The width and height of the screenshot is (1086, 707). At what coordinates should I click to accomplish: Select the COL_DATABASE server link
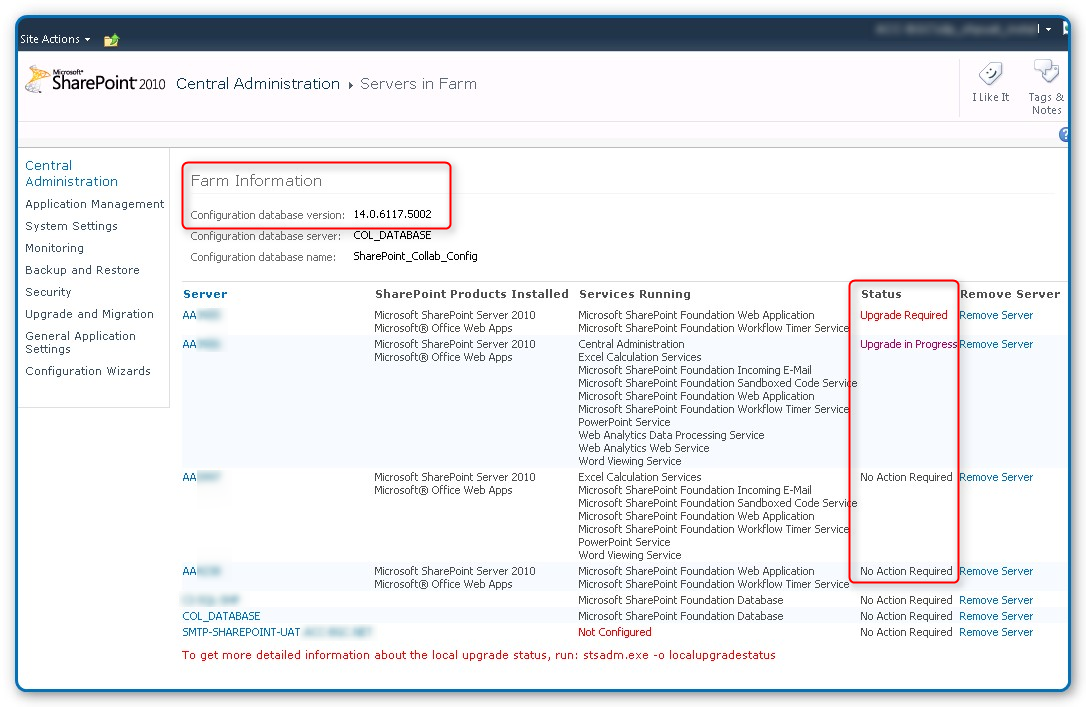pos(220,615)
